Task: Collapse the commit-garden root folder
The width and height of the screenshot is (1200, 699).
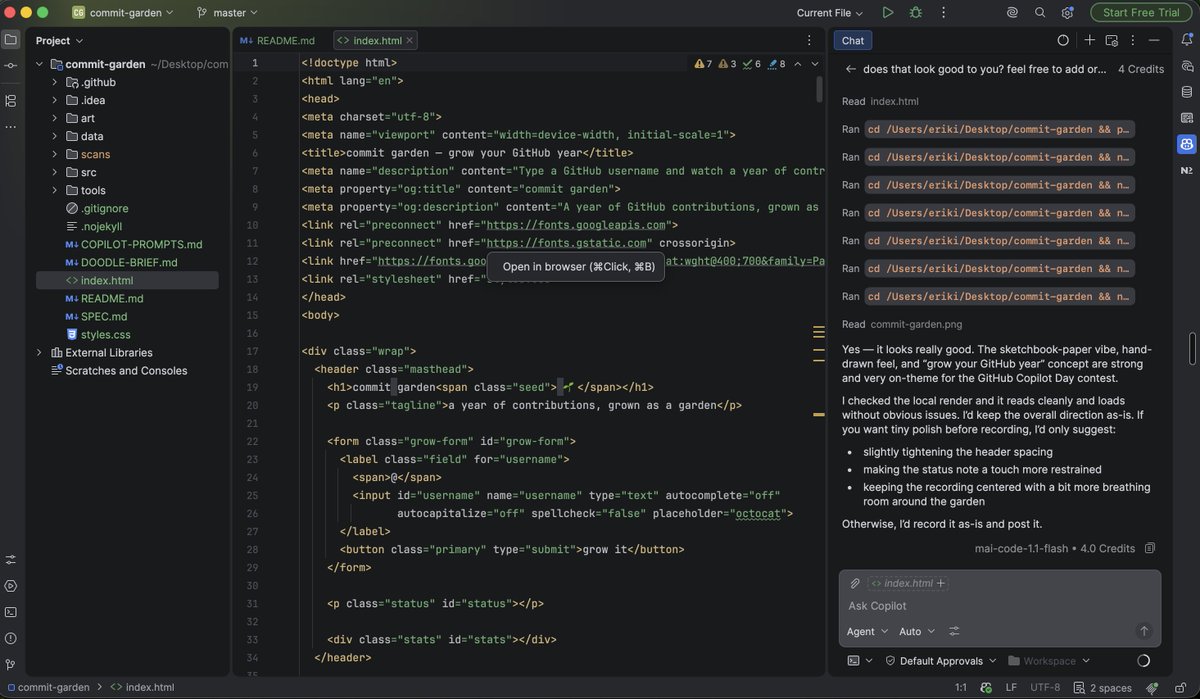Action: (39, 64)
